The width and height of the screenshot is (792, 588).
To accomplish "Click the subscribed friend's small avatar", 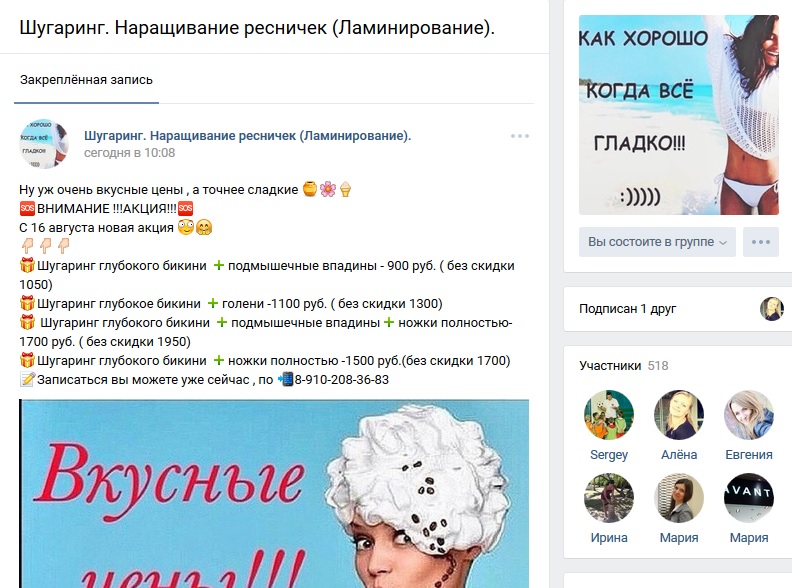I will [x=772, y=309].
